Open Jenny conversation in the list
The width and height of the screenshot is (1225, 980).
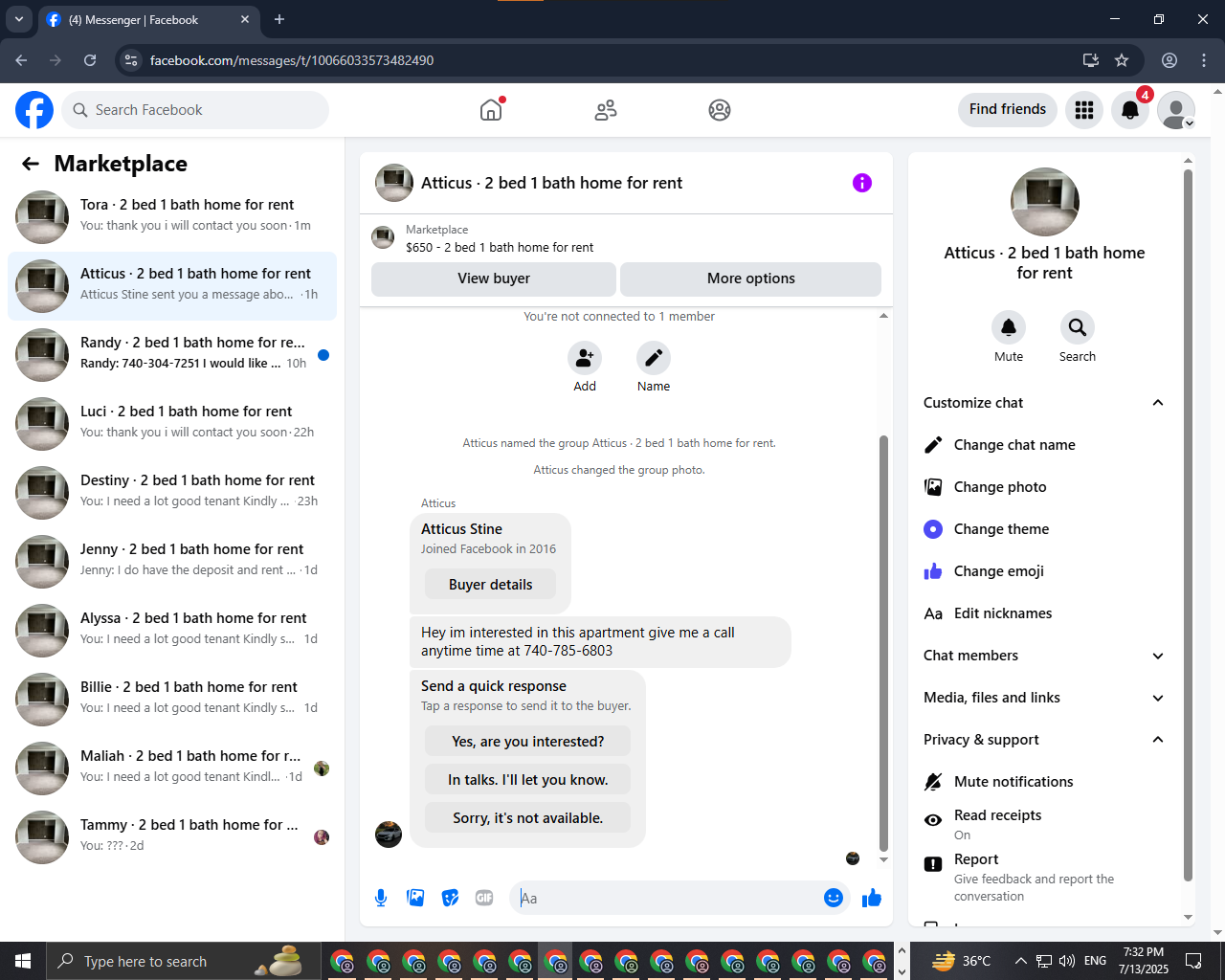click(172, 562)
